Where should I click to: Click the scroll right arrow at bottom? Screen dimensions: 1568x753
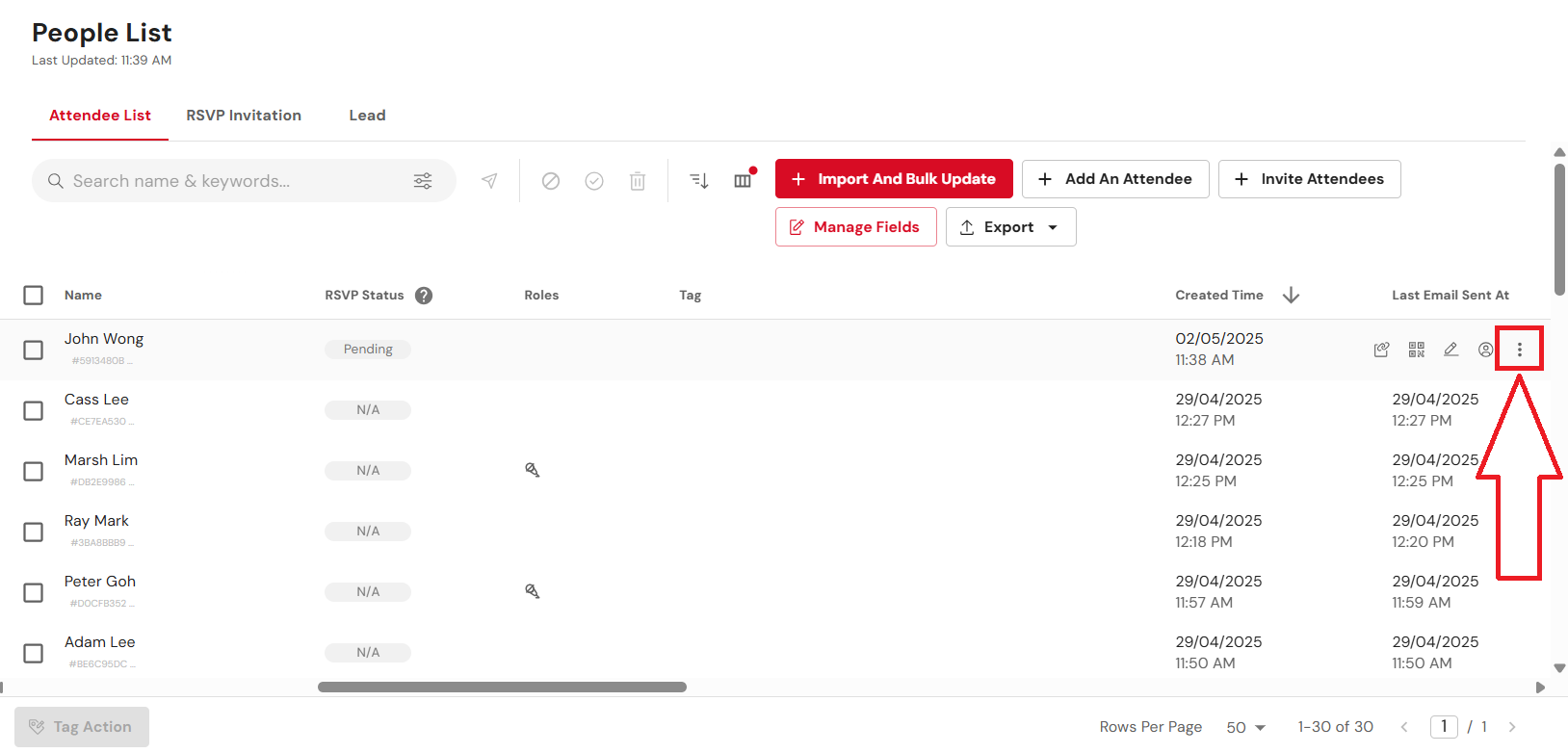[x=1540, y=688]
